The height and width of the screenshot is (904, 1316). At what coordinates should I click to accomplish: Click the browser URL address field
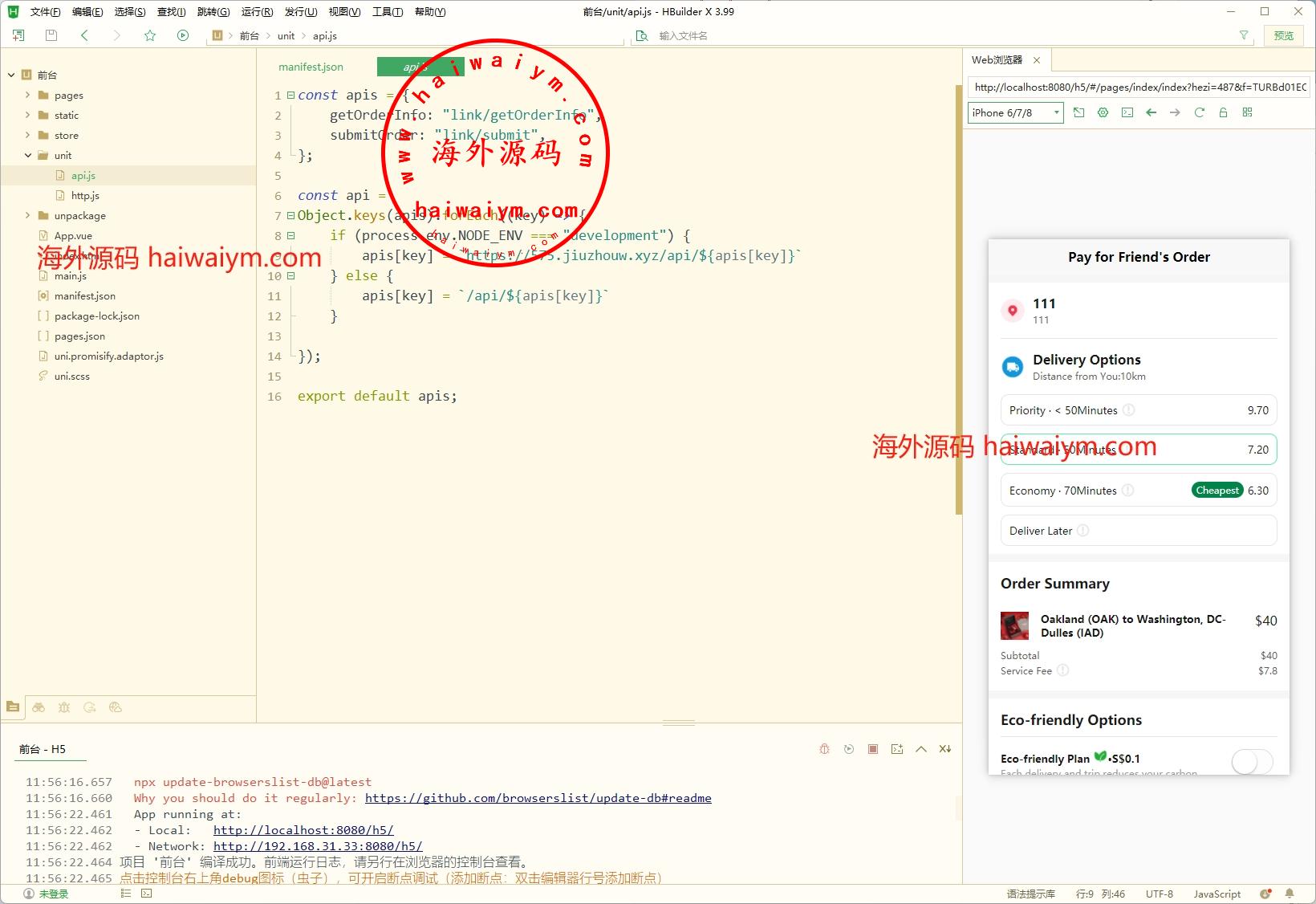tap(1138, 87)
